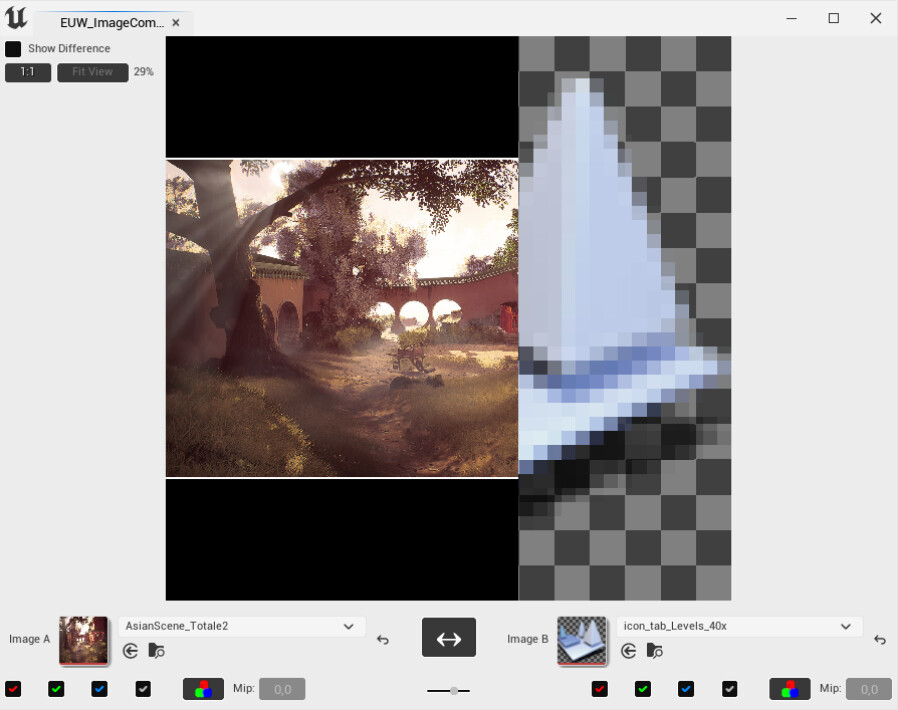Screen dimensions: 898x710
Task: Click the revert arrow next to Image B dropdown
Action: [878, 640]
